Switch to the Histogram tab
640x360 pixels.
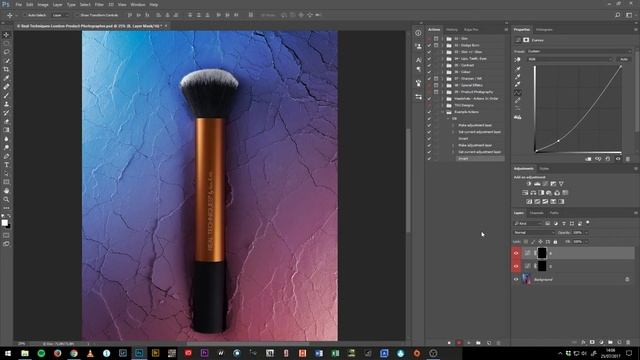[x=544, y=30]
